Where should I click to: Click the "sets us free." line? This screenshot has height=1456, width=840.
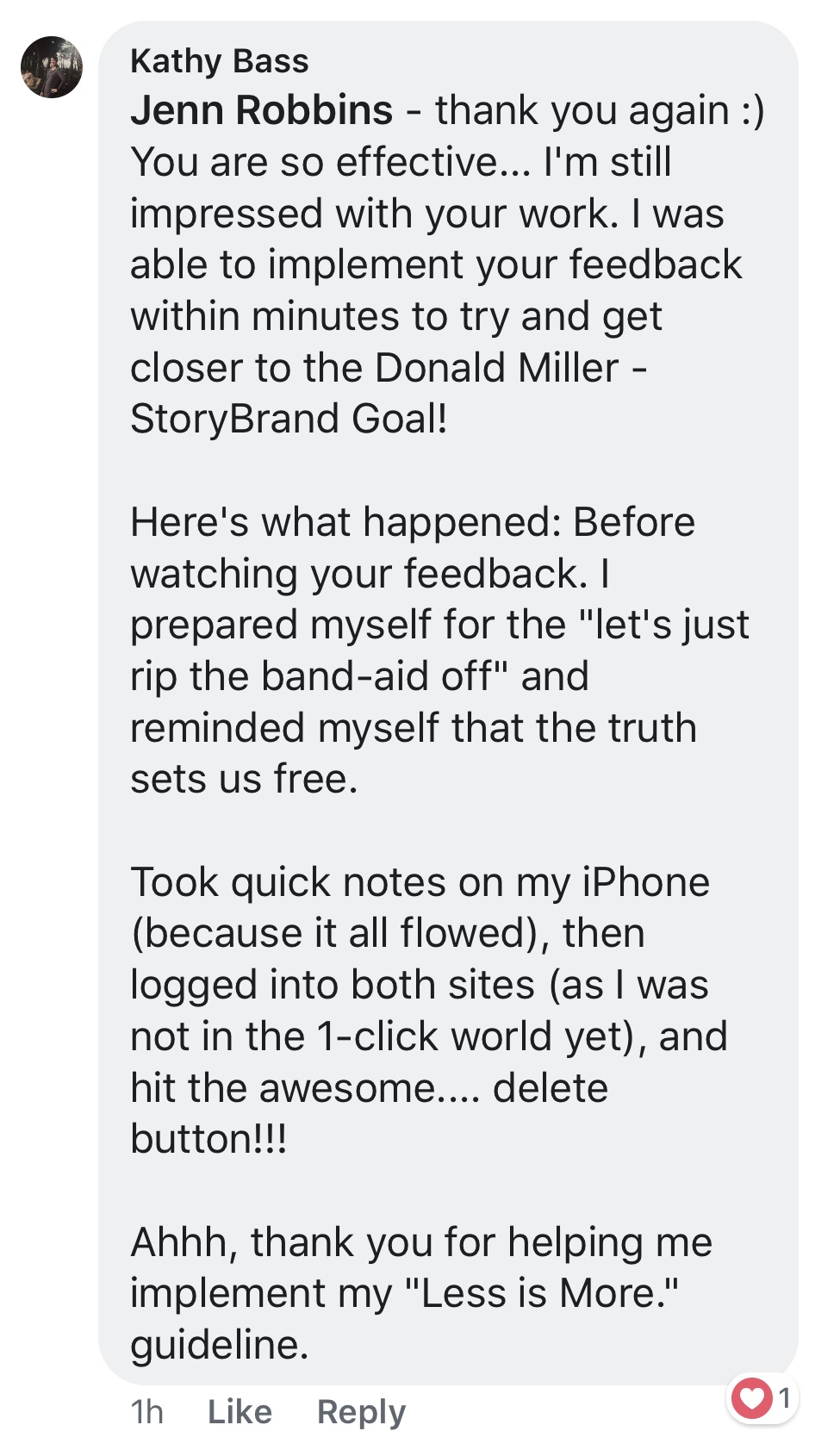click(x=244, y=779)
